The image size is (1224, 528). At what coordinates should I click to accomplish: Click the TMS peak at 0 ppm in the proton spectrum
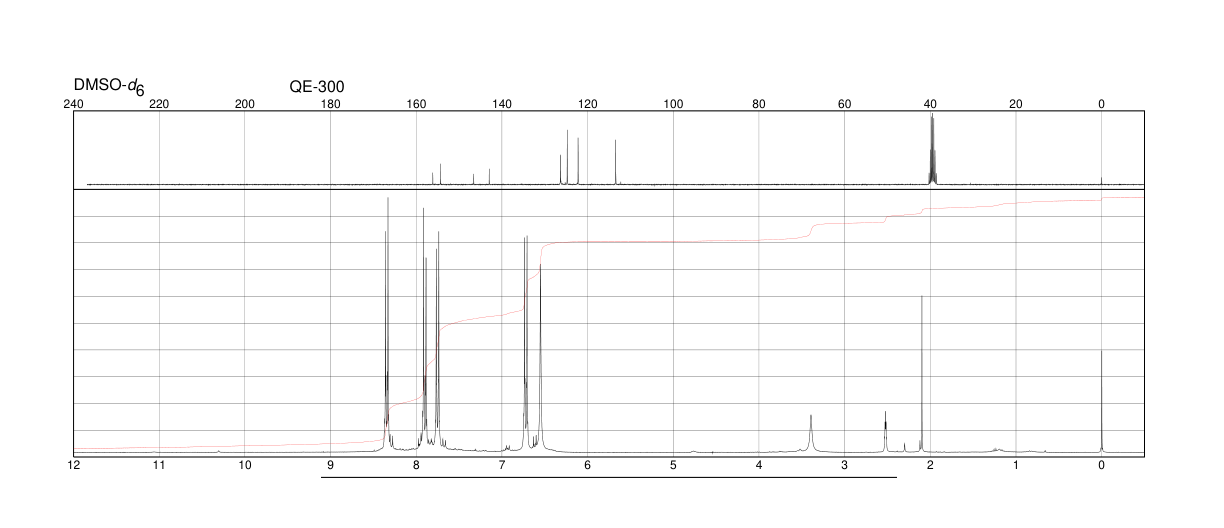[x=1101, y=400]
